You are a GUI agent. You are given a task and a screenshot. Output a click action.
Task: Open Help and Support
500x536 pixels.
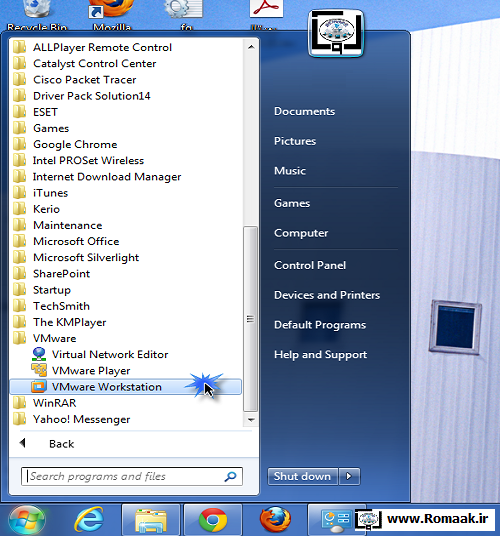320,354
